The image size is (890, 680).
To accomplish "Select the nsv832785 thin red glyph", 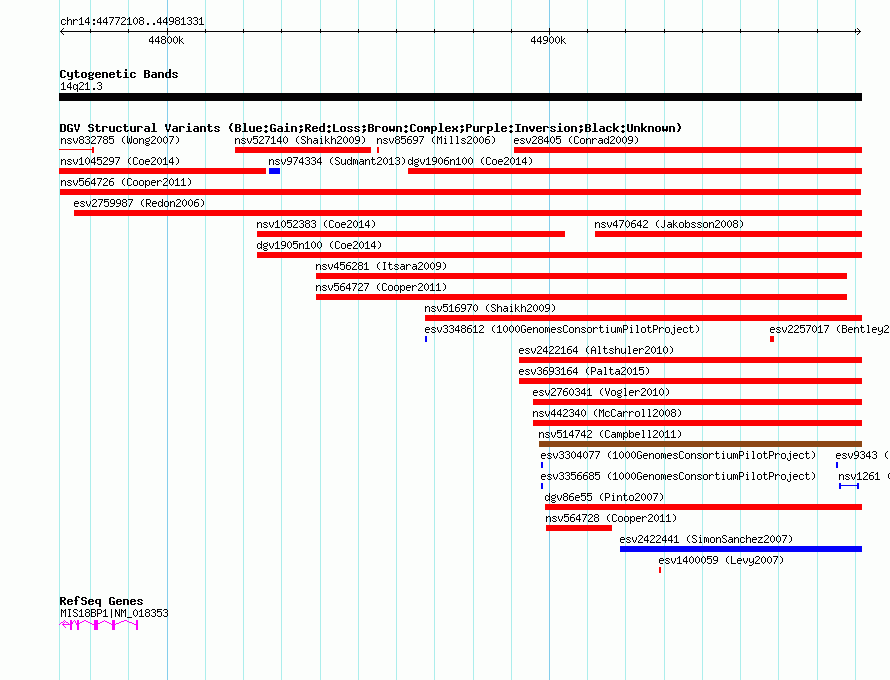I will (x=77, y=150).
